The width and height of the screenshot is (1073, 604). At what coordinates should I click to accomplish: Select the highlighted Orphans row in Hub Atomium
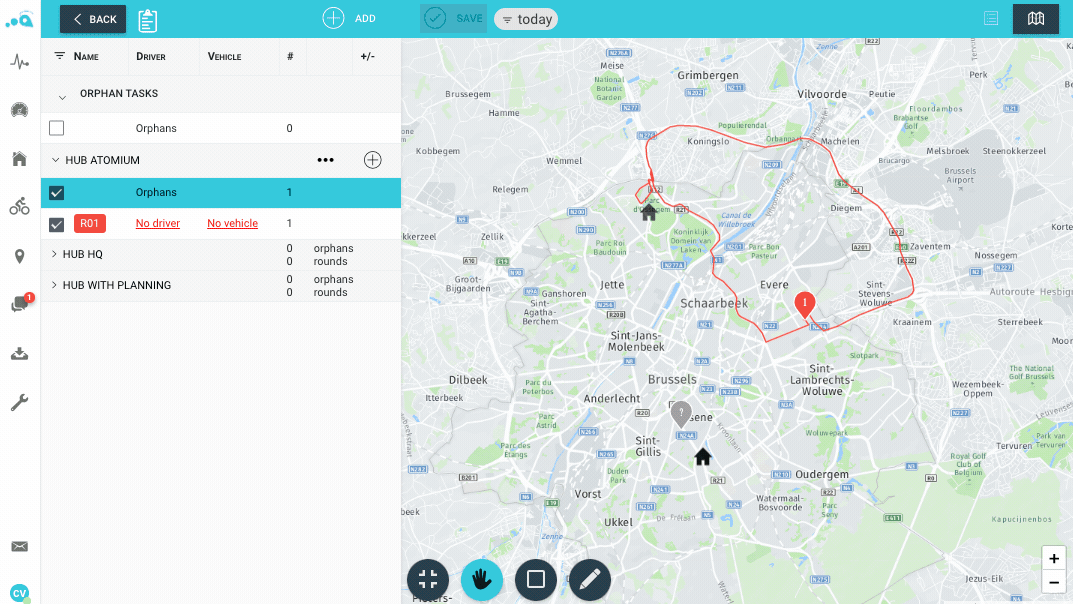click(221, 193)
